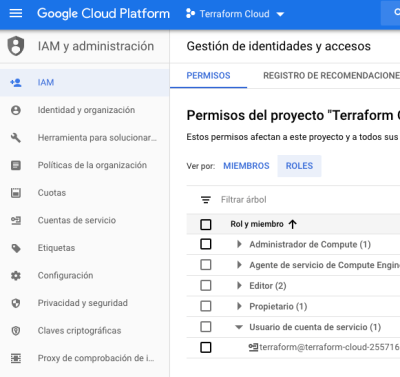Select IAM in the sidebar
This screenshot has width=400, height=377.
click(x=85, y=82)
